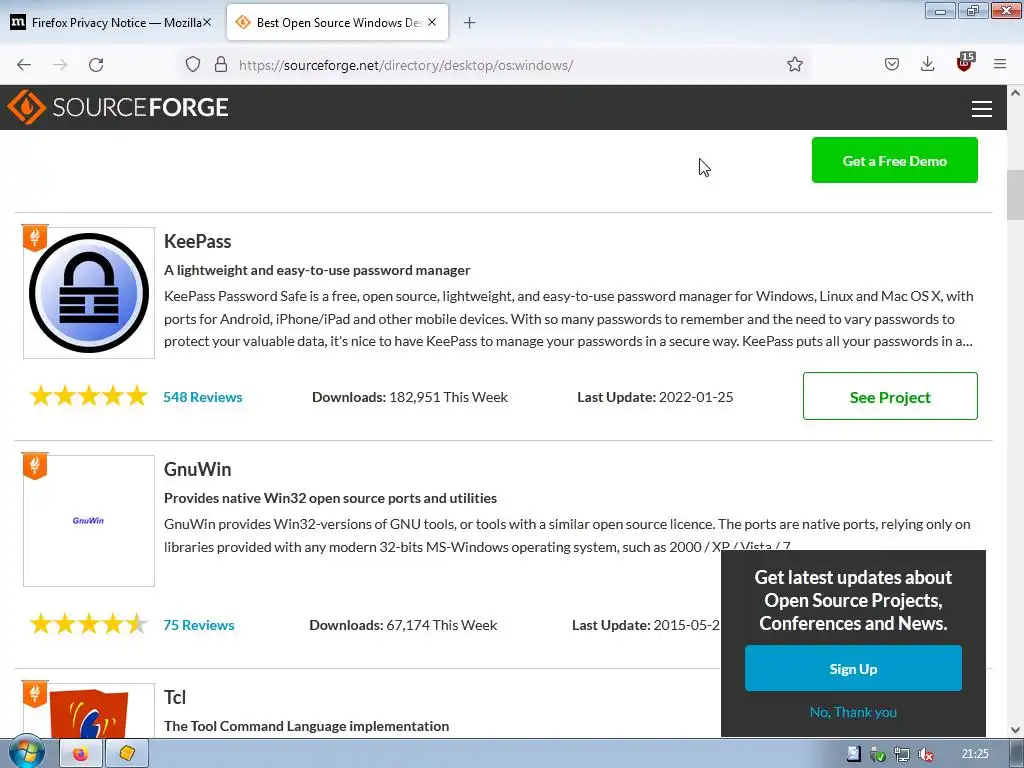Image resolution: width=1024 pixels, height=768 pixels.
Task: Click Get a Free Demo button
Action: (x=894, y=160)
